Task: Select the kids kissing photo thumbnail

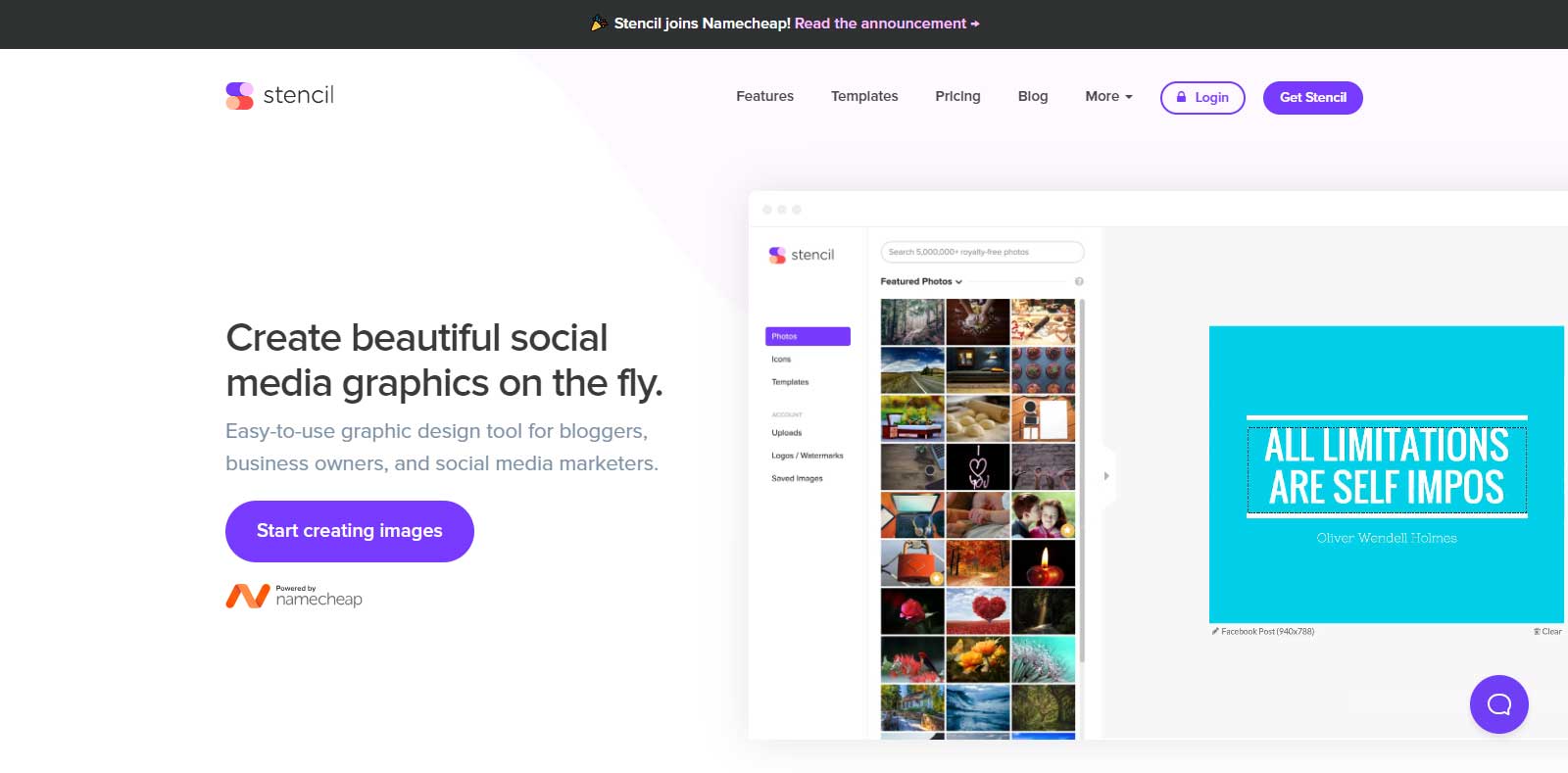Action: [1043, 514]
